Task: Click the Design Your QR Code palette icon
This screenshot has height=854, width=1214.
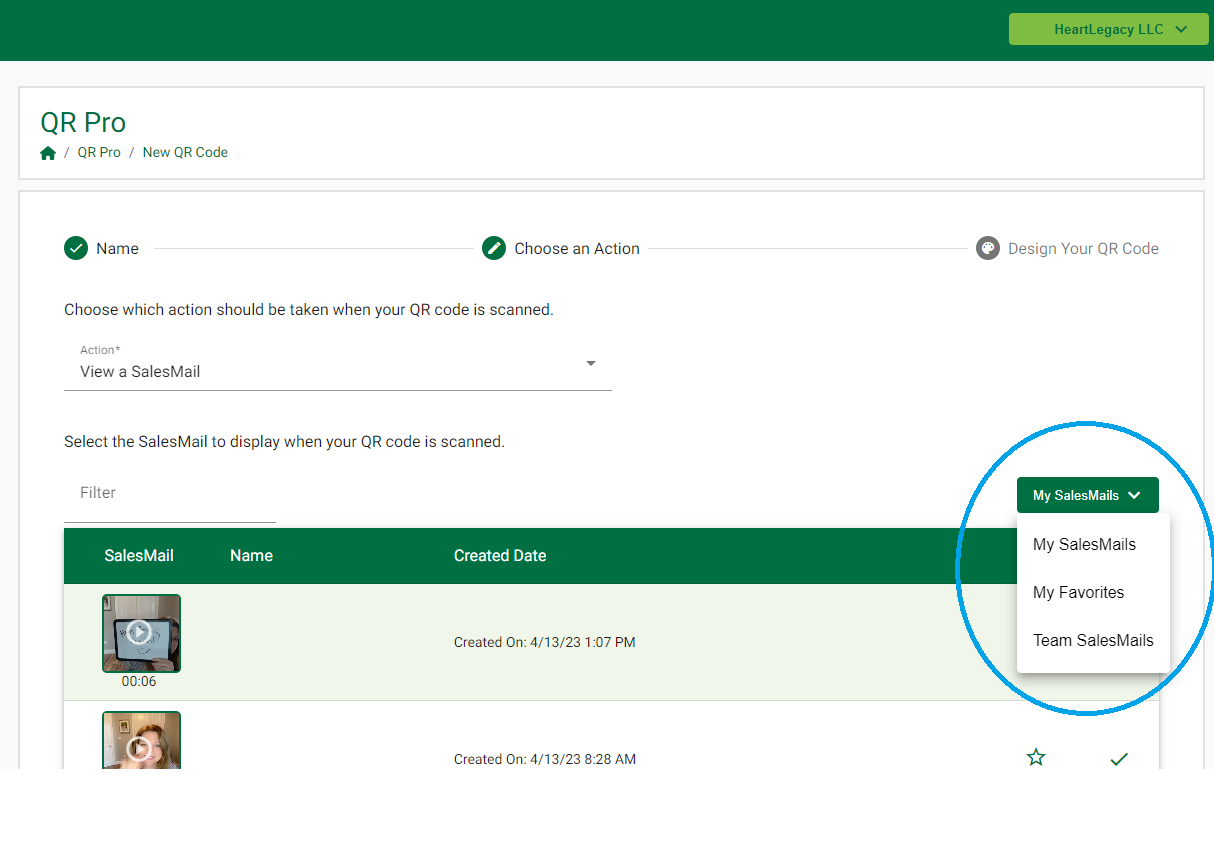Action: pyautogui.click(x=987, y=248)
